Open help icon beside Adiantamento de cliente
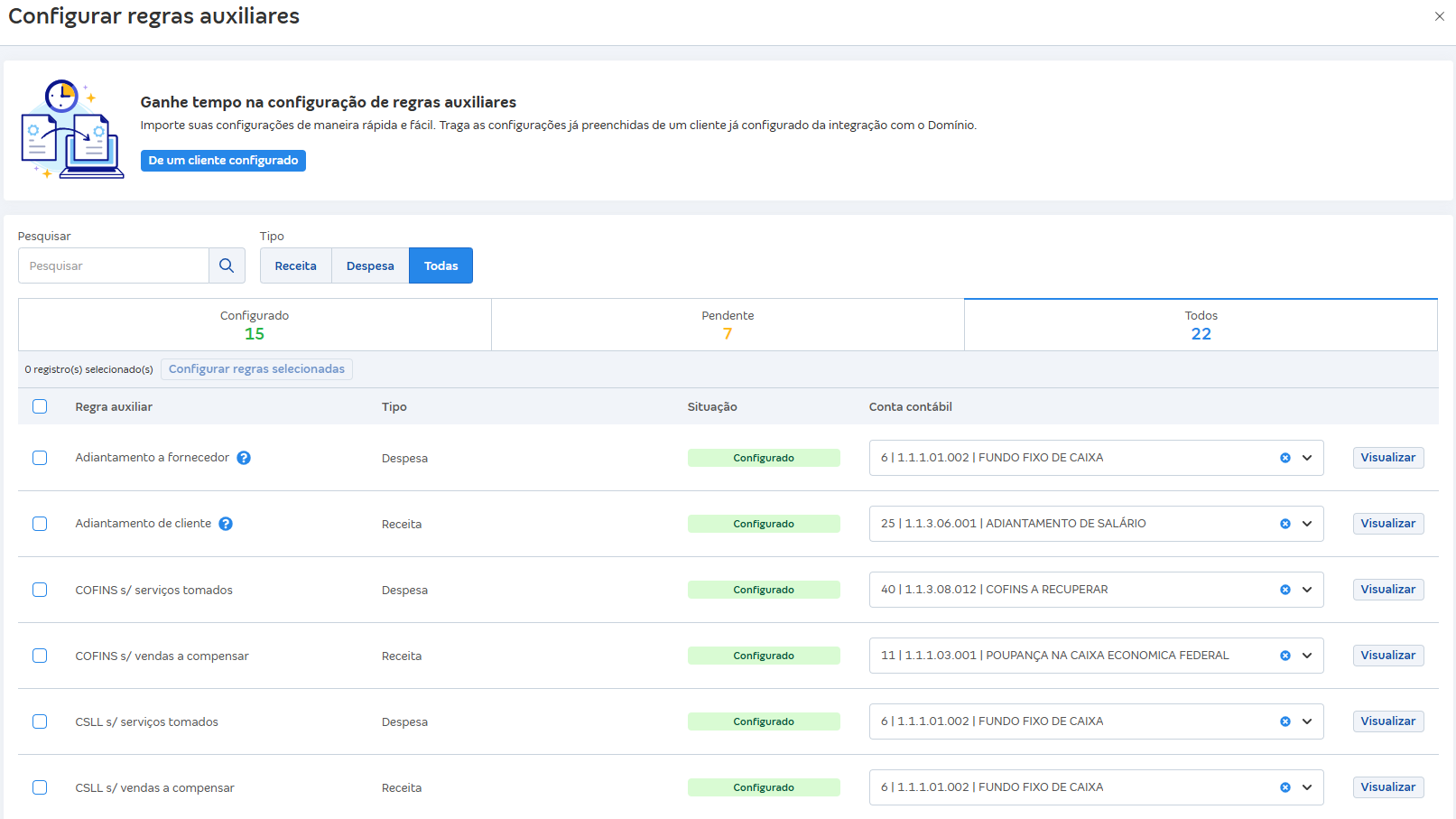Screen dimensions: 1456x819 click(x=226, y=524)
